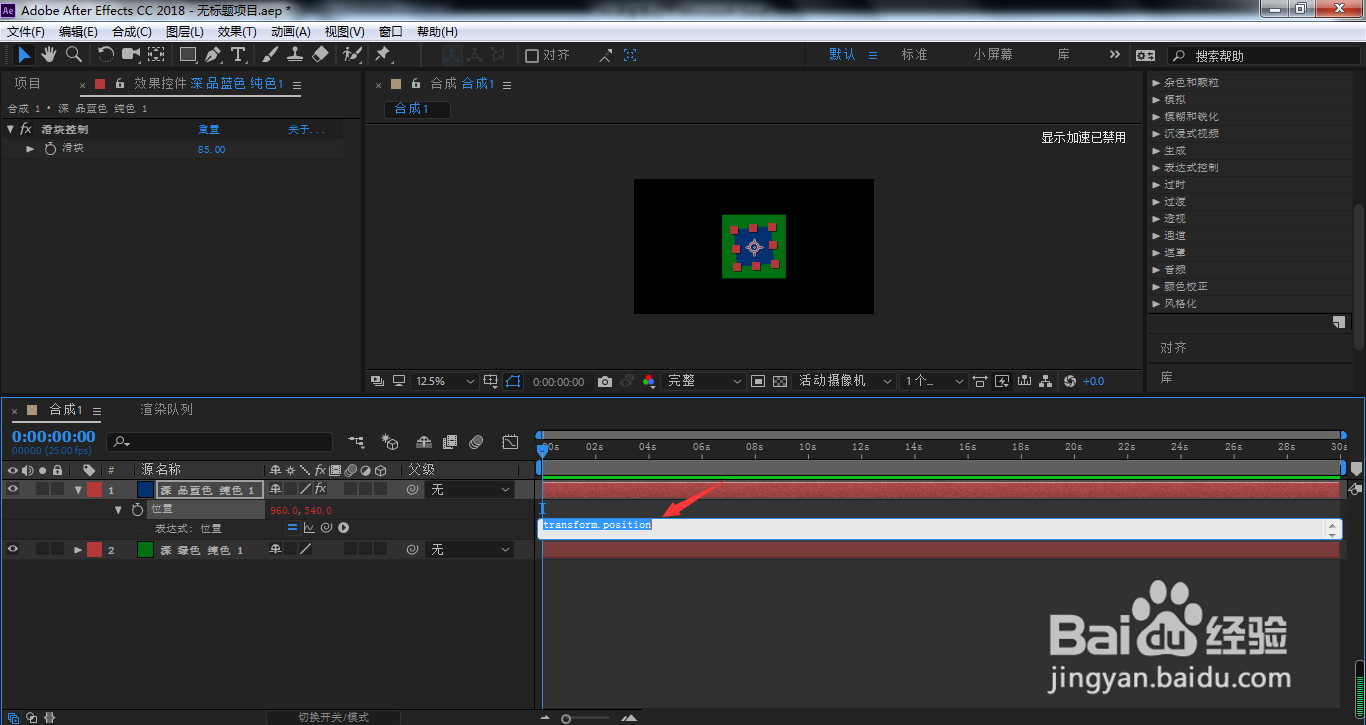This screenshot has width=1366, height=725.
Task: Select the Rotation tool
Action: pos(106,55)
